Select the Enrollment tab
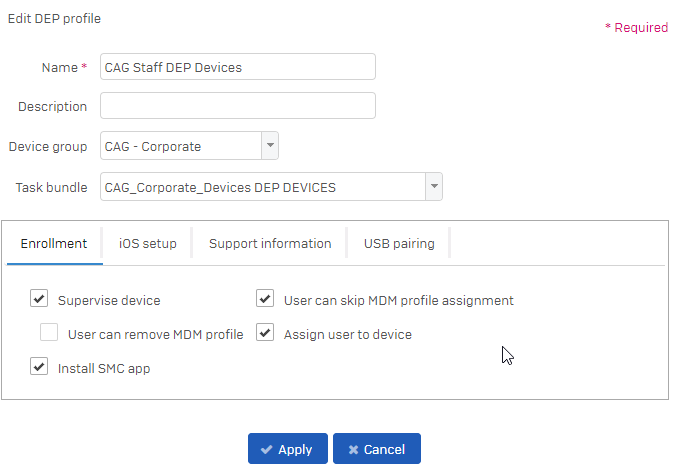The height and width of the screenshot is (473, 682). 54,244
